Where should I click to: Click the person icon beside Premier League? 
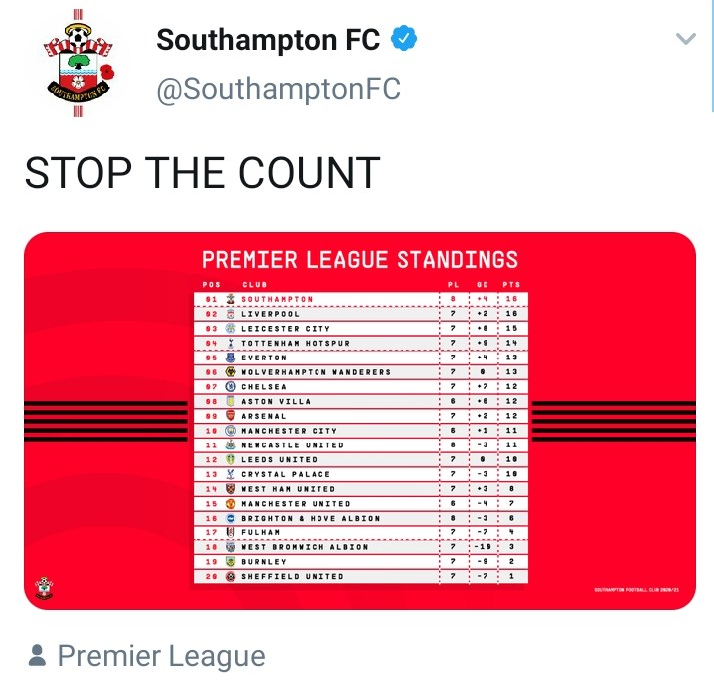click(x=37, y=656)
